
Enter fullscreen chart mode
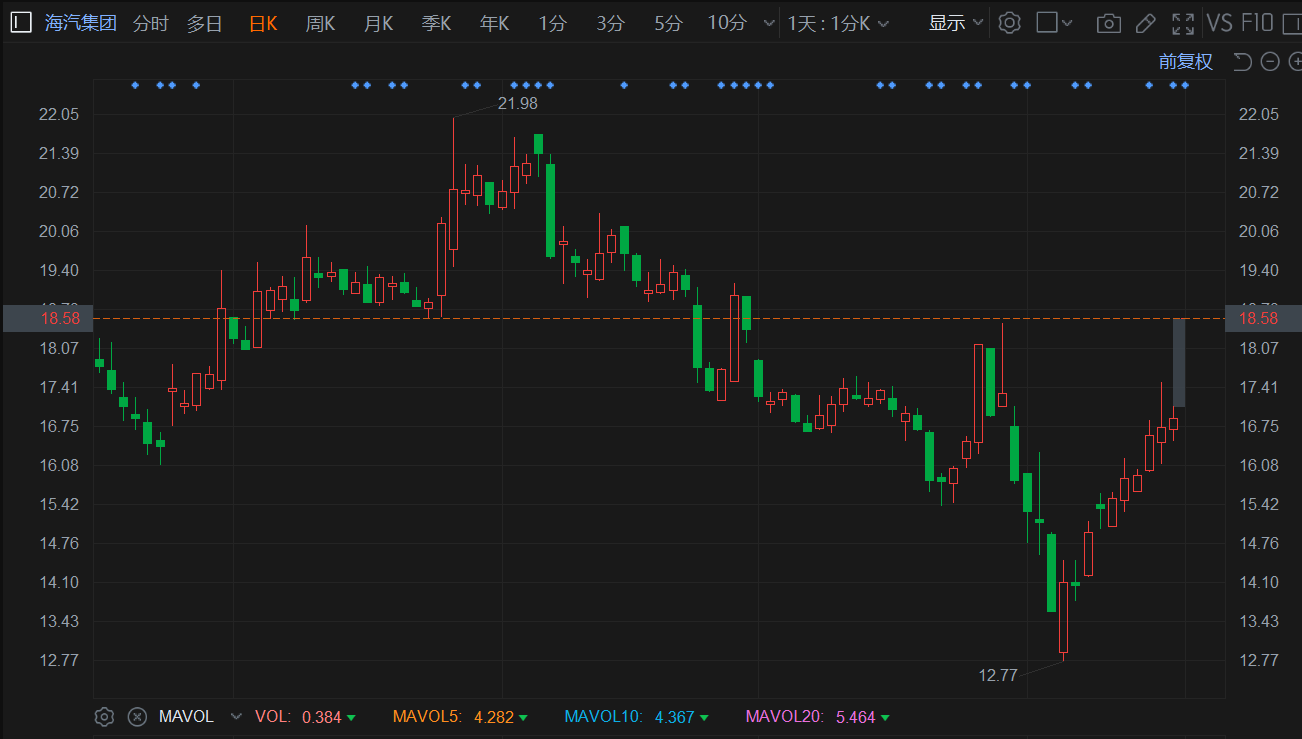pyautogui.click(x=1183, y=23)
